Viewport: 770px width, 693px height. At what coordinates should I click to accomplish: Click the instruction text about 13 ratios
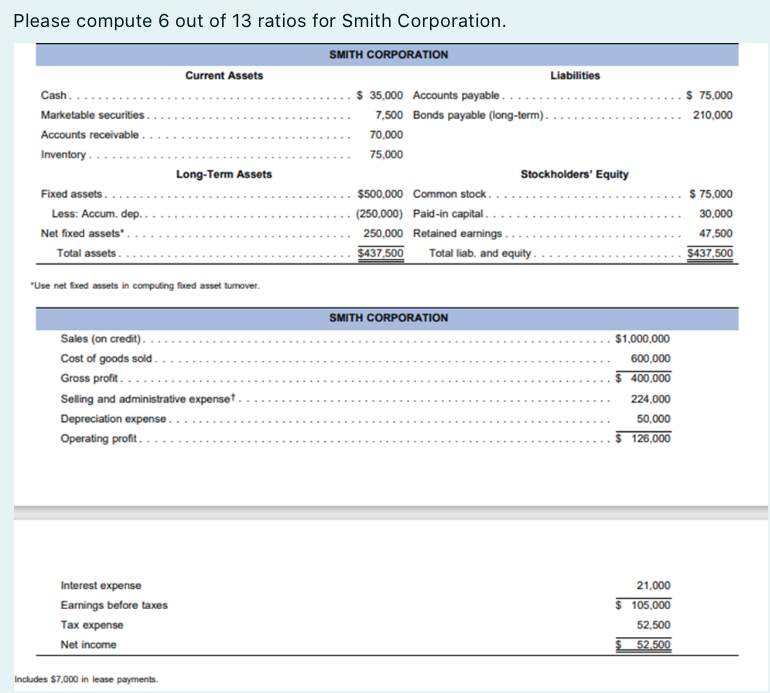pyautogui.click(x=259, y=21)
